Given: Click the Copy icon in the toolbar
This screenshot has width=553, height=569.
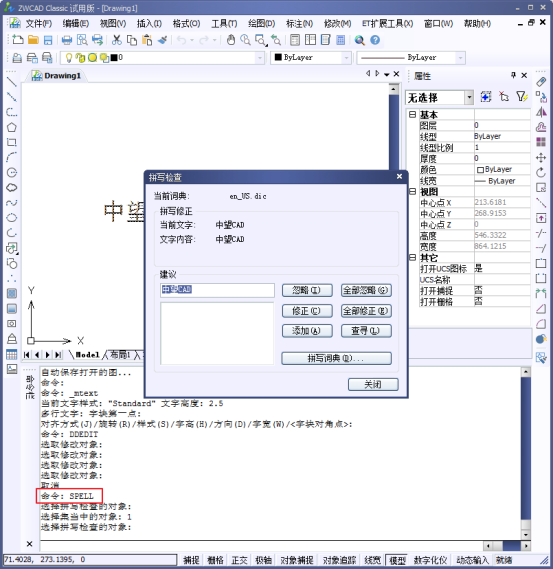Looking at the screenshot, I should (131, 40).
